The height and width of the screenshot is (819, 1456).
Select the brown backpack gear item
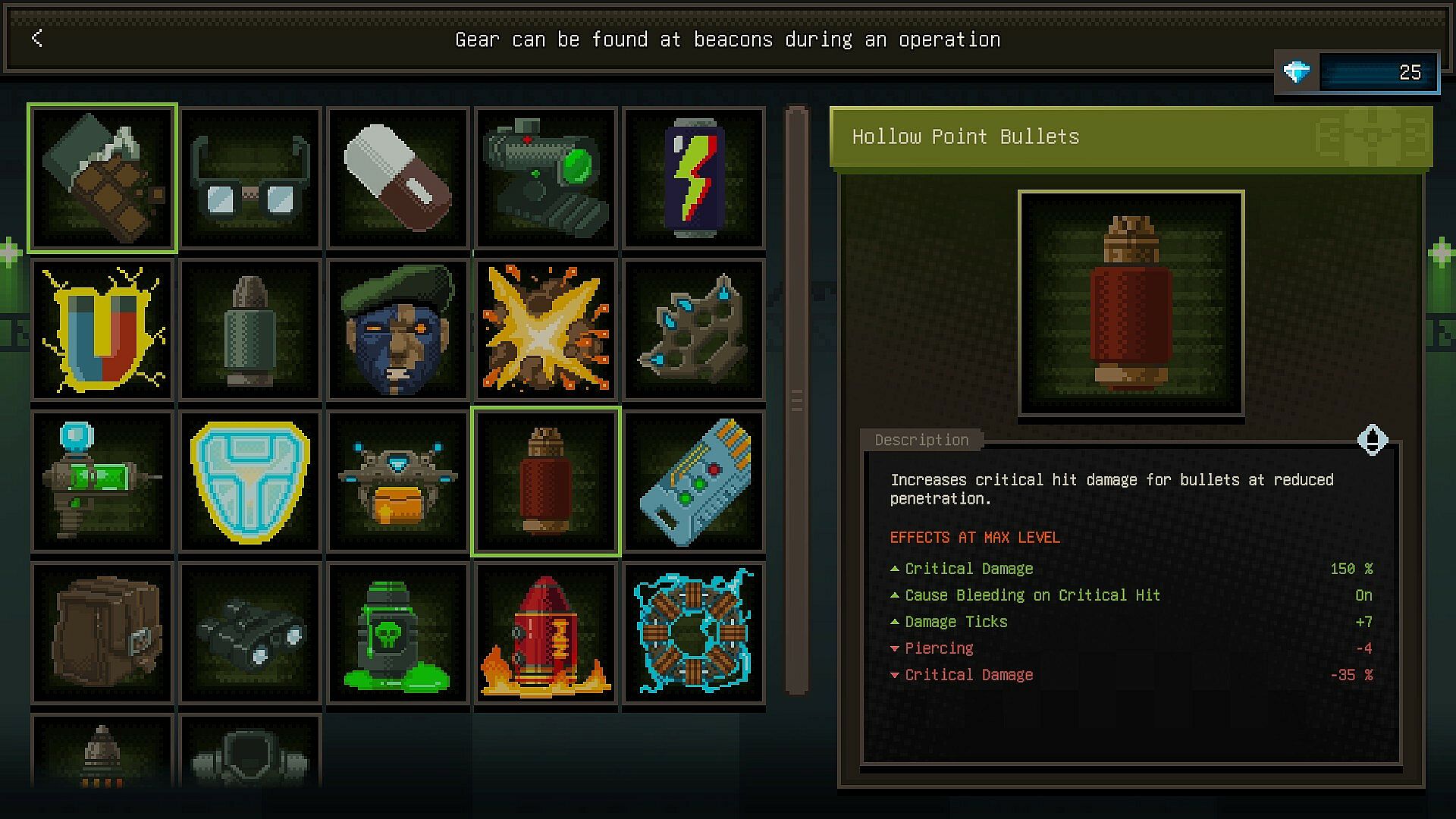pyautogui.click(x=102, y=633)
